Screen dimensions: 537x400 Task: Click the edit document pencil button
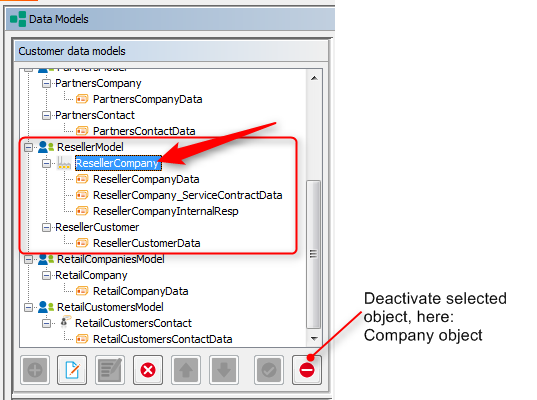[72, 370]
